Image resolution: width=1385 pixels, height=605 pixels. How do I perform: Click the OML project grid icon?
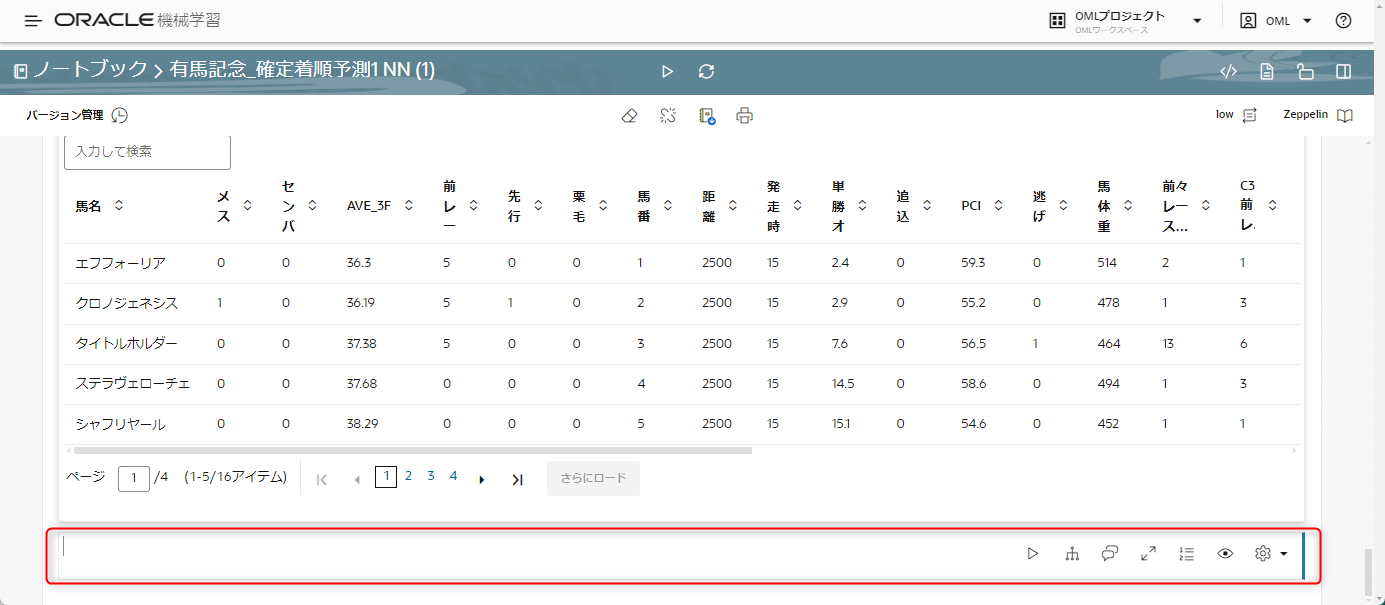tap(1057, 20)
